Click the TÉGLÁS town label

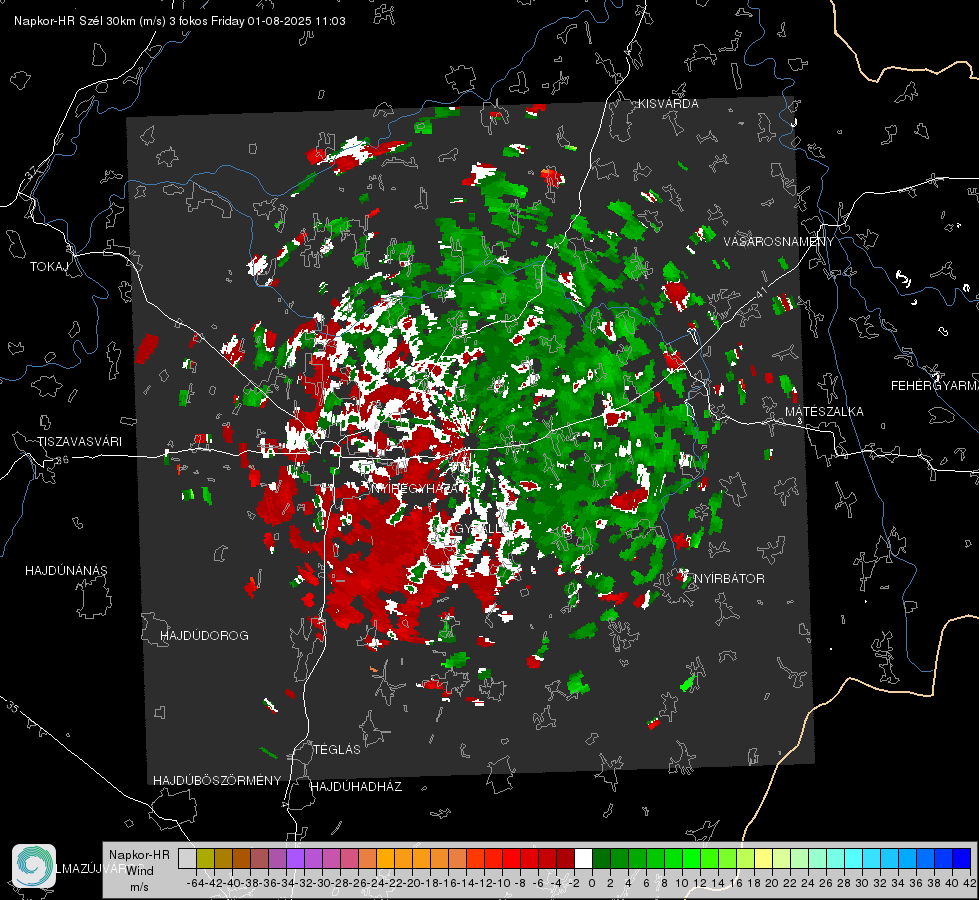click(337, 749)
